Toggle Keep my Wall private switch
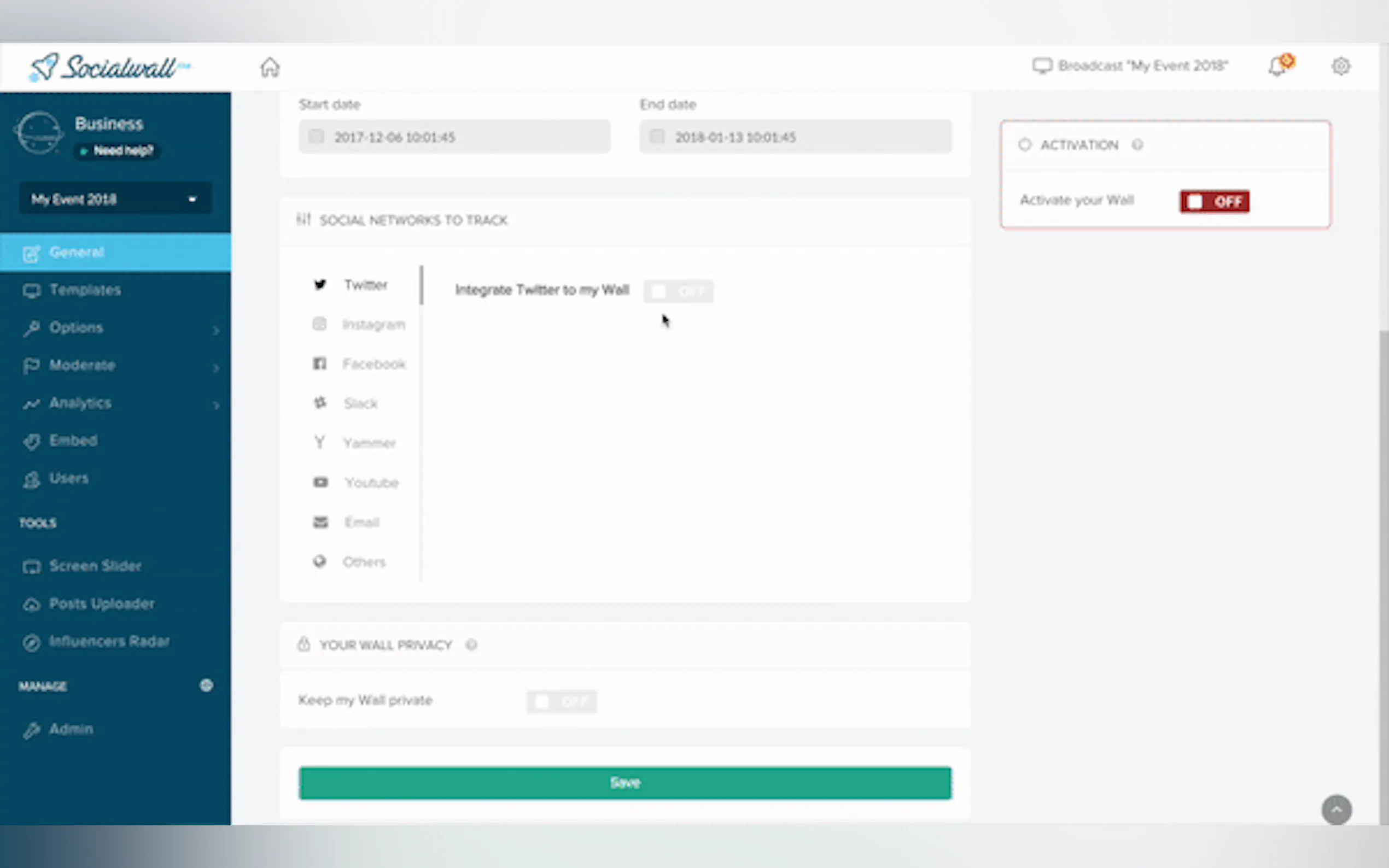1389x868 pixels. tap(561, 701)
